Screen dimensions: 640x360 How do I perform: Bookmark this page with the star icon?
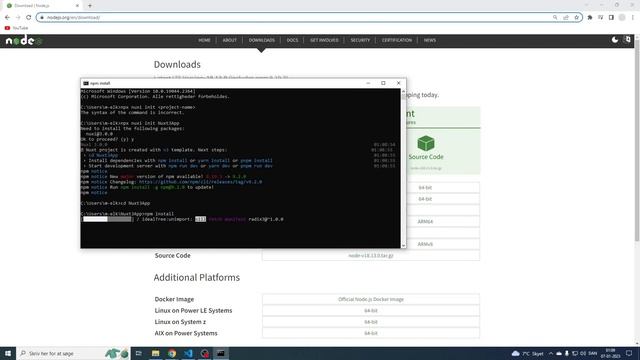coord(576,18)
